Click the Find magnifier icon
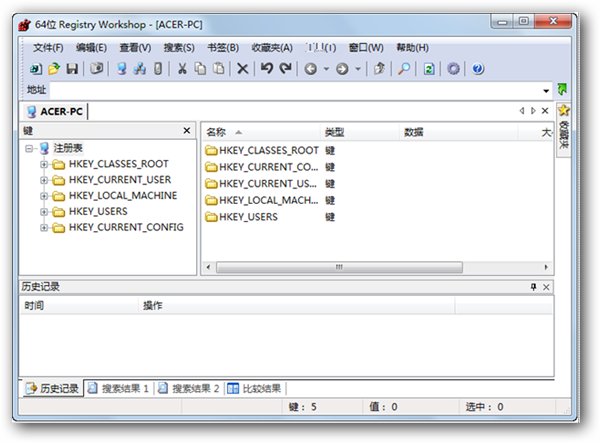 tap(404, 69)
